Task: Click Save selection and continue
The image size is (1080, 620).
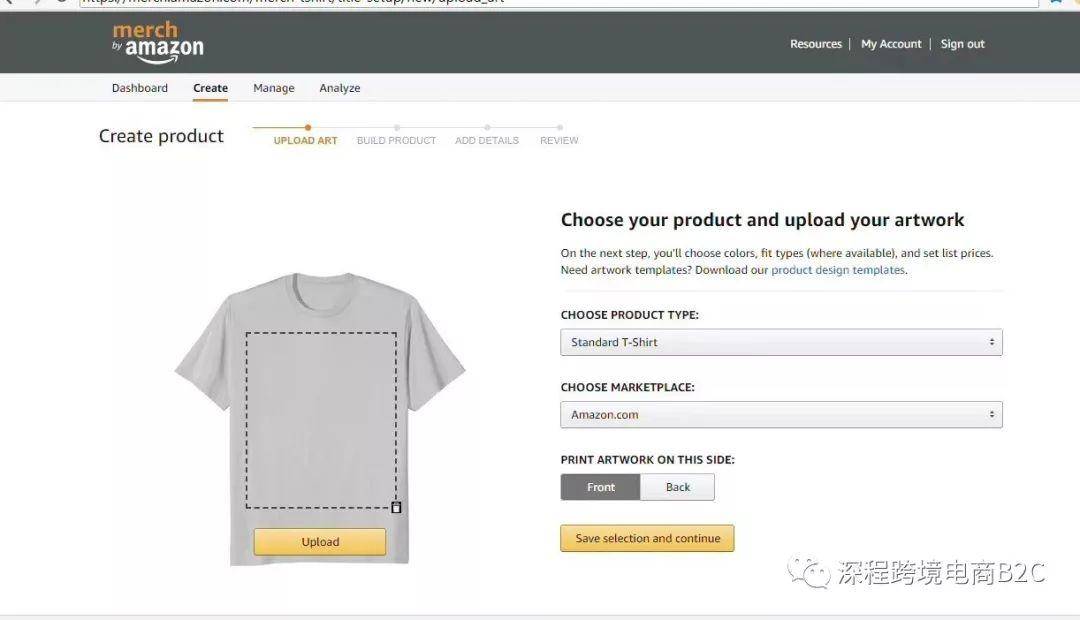Action: pyautogui.click(x=647, y=538)
